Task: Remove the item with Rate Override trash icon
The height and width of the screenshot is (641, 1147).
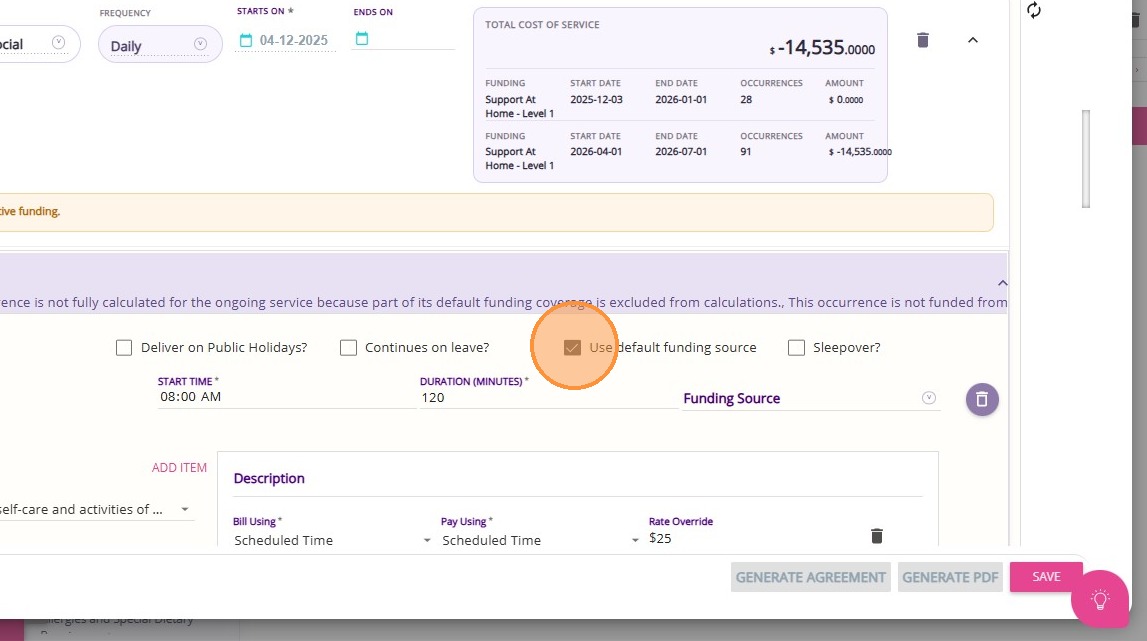Action: 877,536
